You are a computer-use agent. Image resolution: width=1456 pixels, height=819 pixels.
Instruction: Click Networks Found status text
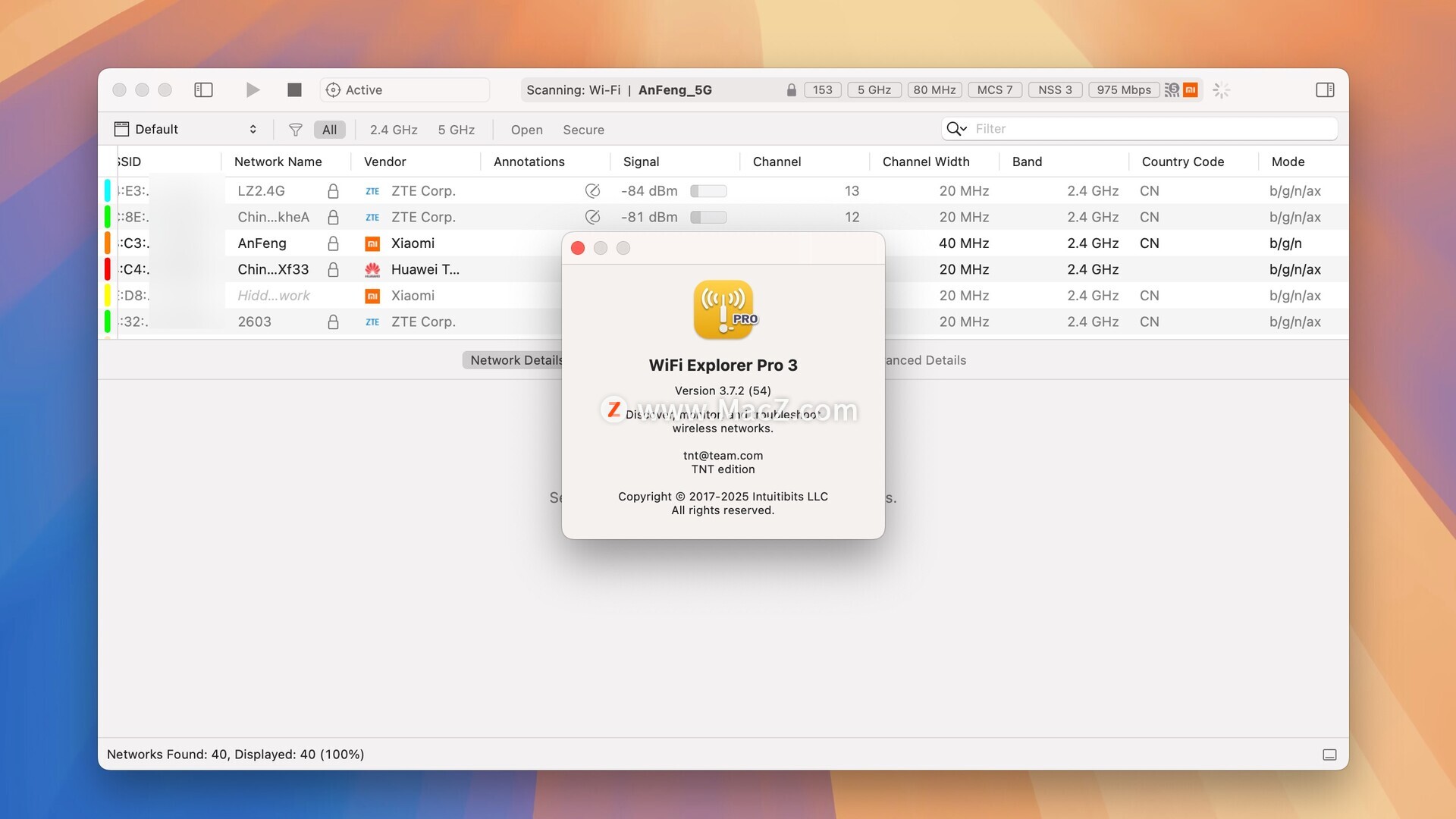235,755
